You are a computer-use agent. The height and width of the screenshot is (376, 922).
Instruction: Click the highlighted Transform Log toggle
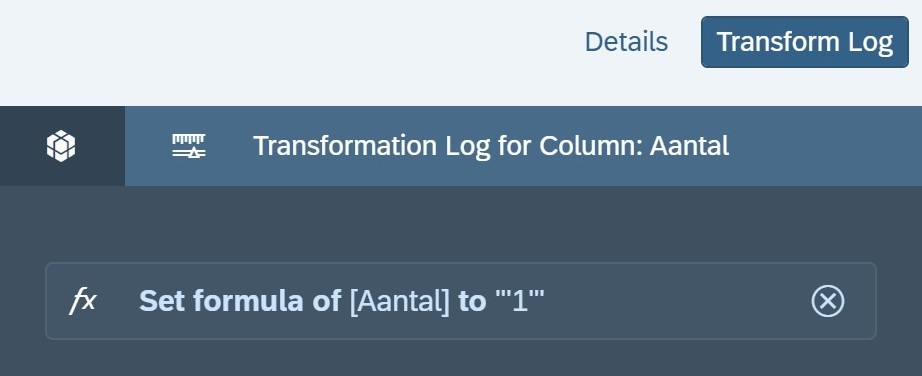[804, 42]
